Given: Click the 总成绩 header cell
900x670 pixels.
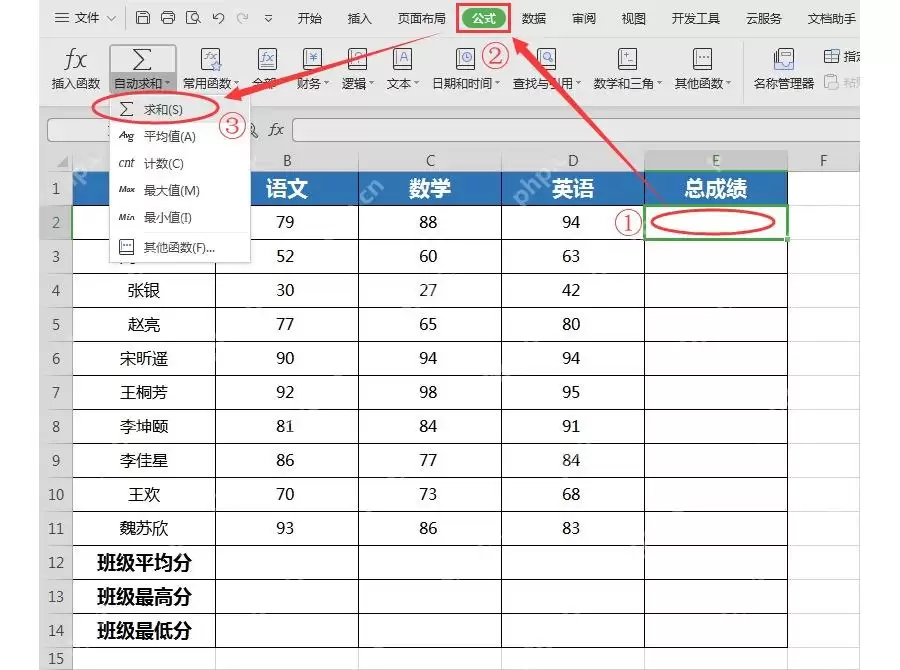Looking at the screenshot, I should 716,188.
